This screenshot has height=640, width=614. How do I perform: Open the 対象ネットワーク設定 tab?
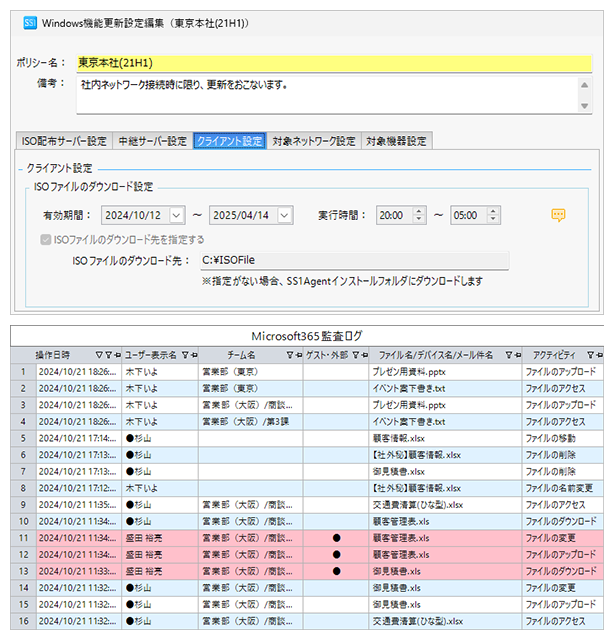(314, 141)
